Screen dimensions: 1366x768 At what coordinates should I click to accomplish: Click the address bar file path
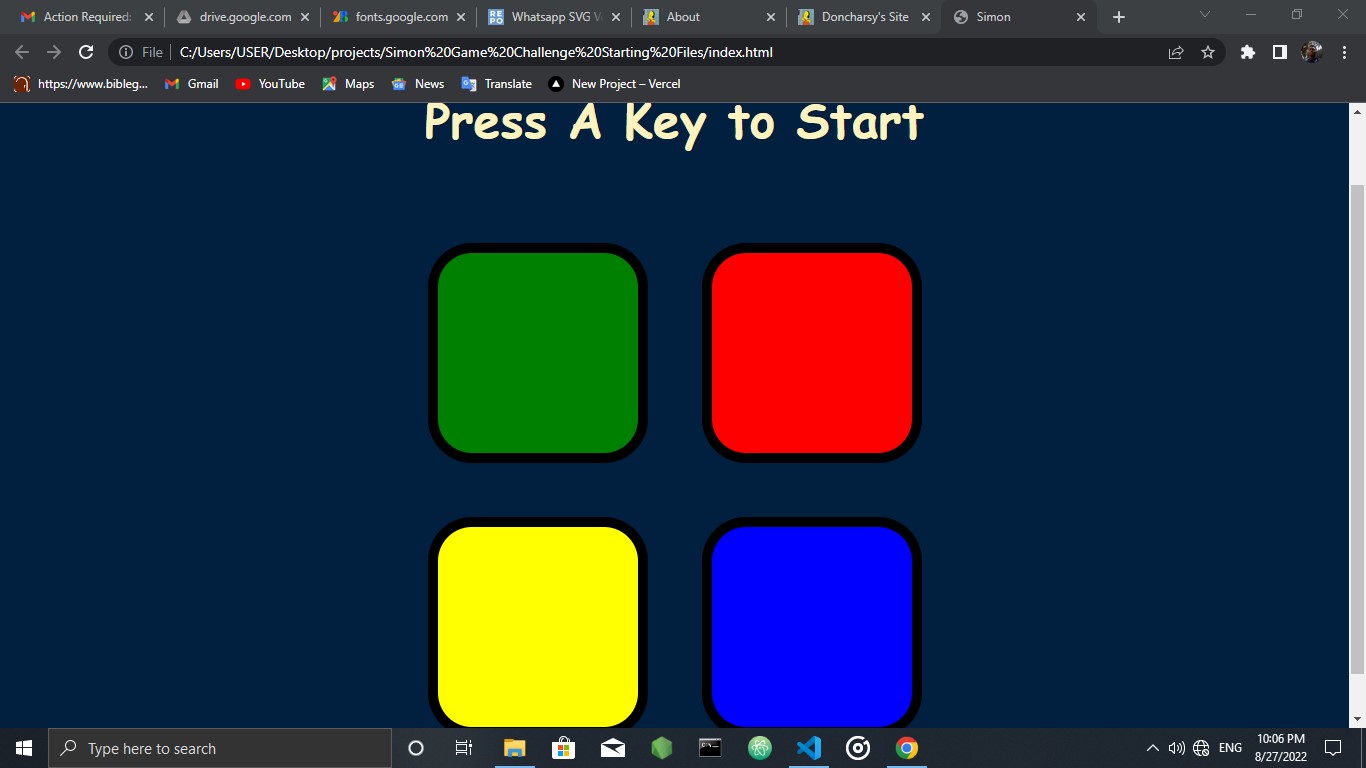(x=476, y=52)
